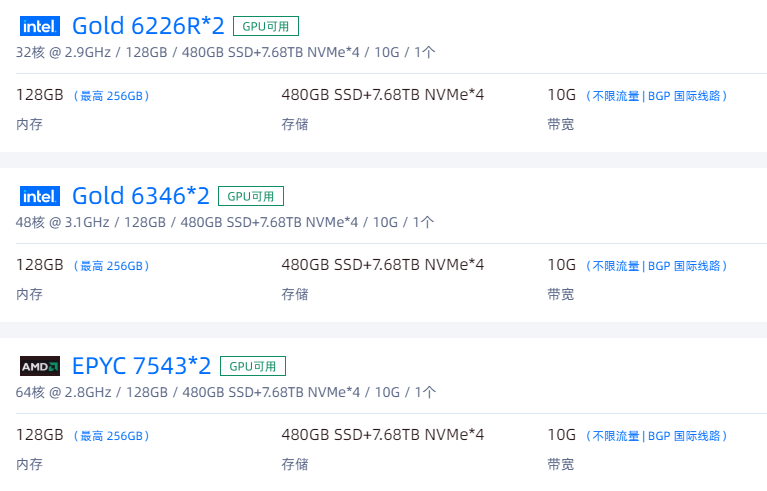This screenshot has width=767, height=491.
Task: Select the 48核 @ 3.1GHz spec summary line
Action: pos(225,222)
